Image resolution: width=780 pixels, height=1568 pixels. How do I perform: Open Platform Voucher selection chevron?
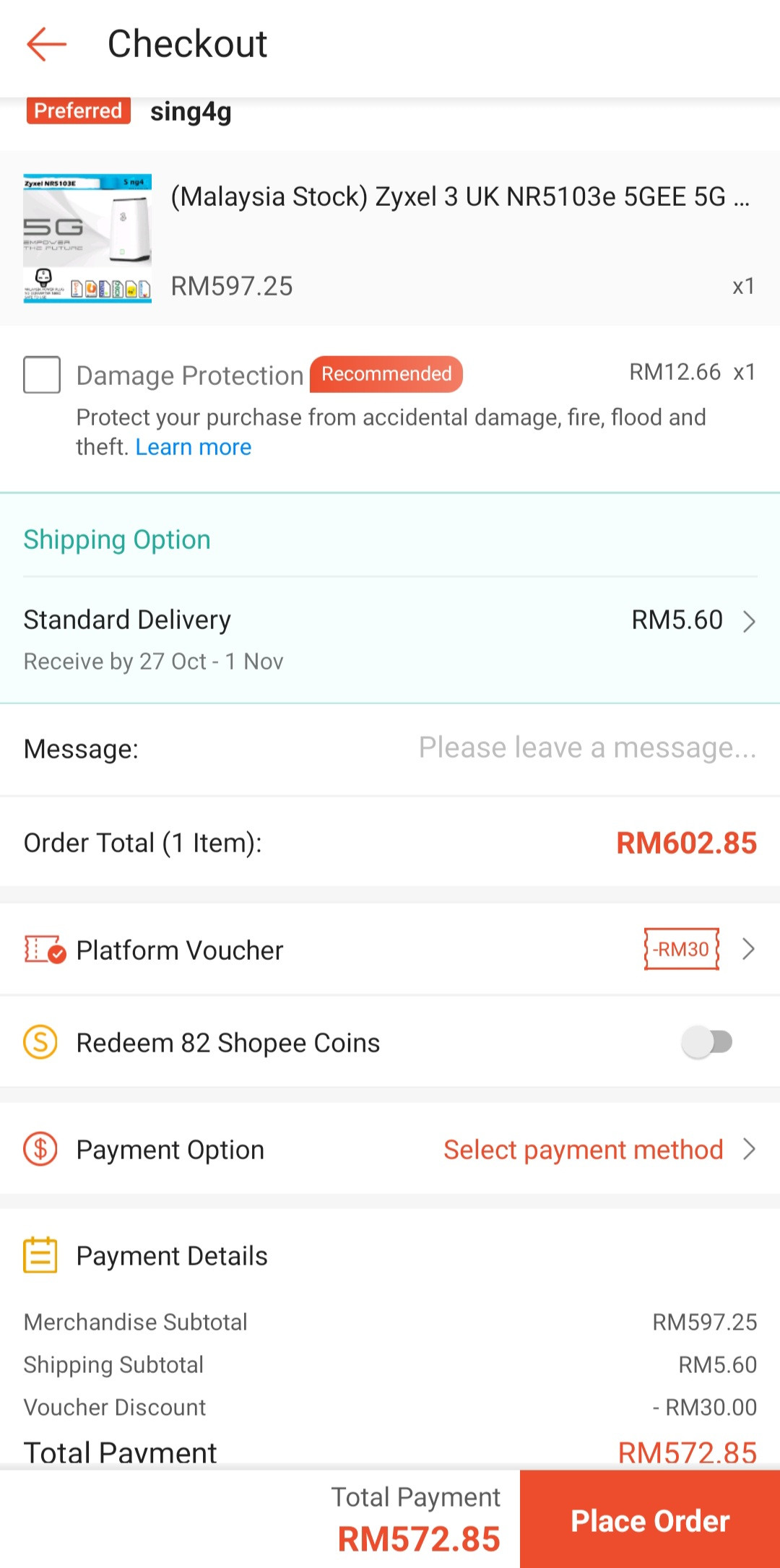[x=749, y=949]
